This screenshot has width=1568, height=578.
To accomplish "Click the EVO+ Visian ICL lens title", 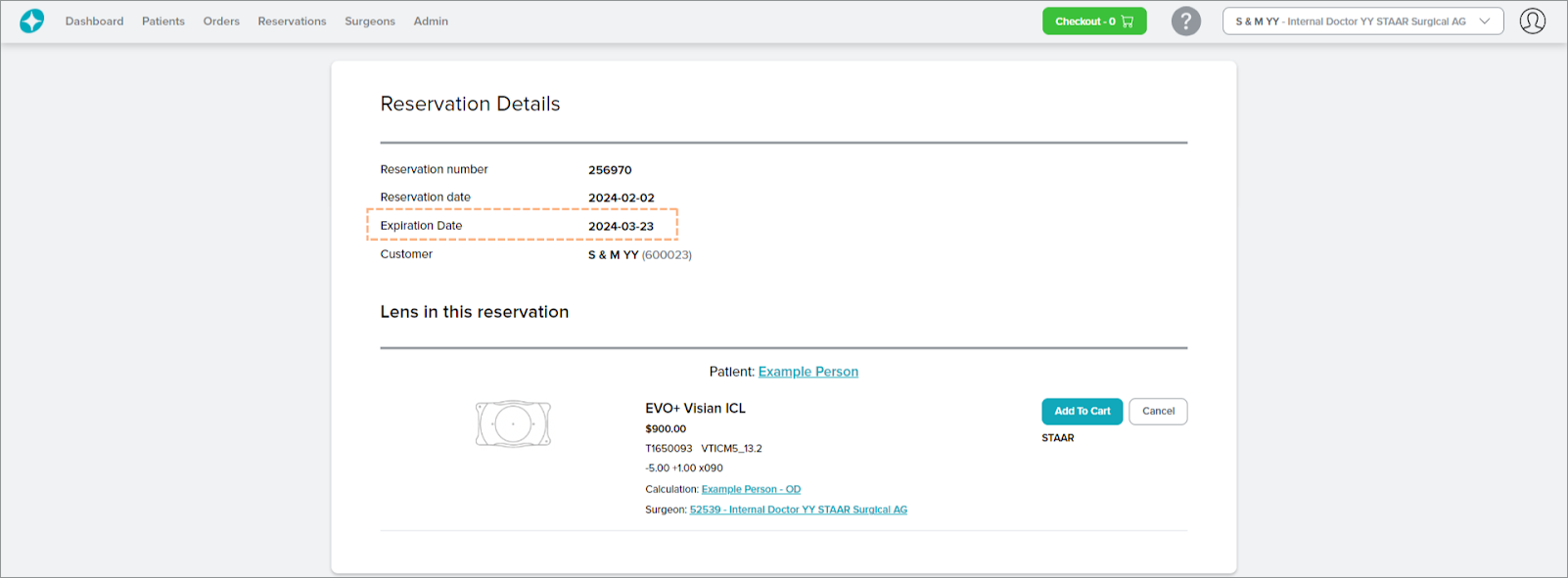I will click(695, 408).
